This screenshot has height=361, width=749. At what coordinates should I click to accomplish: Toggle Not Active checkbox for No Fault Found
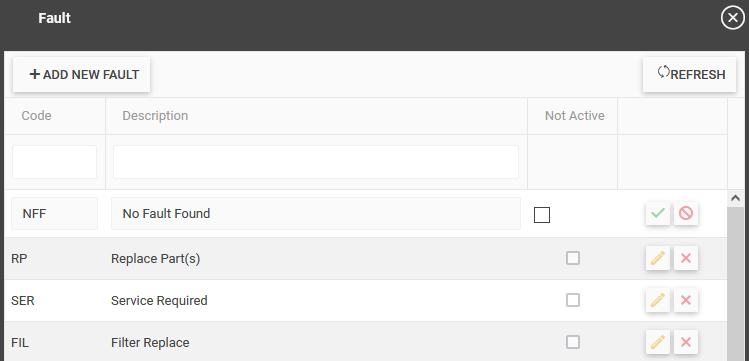[x=542, y=215]
